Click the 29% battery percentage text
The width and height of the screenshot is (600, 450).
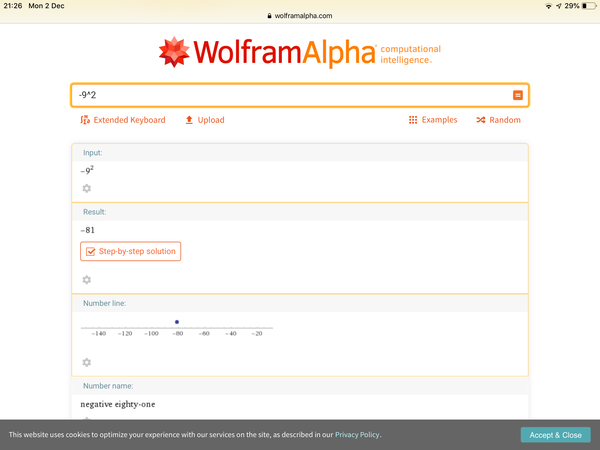(x=572, y=6)
